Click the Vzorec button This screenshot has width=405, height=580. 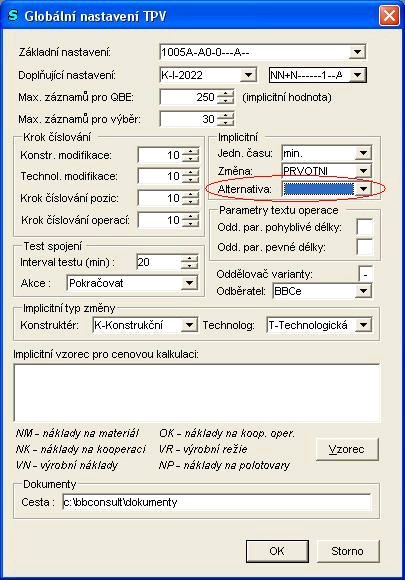[347, 449]
